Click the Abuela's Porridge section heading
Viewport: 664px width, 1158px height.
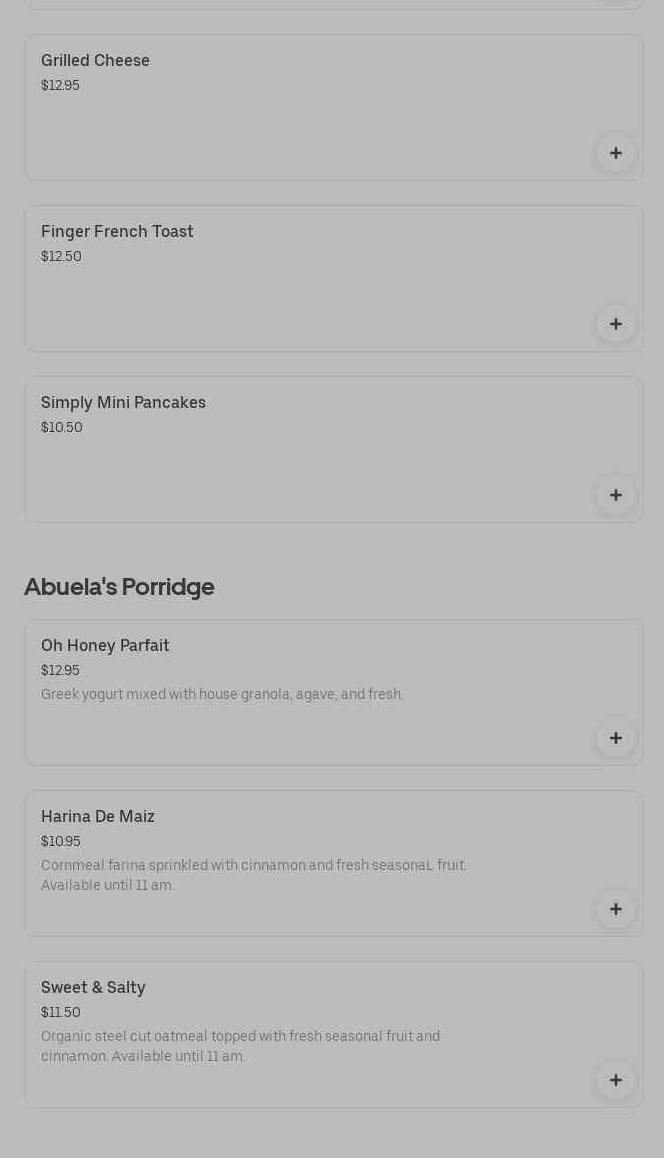(119, 587)
